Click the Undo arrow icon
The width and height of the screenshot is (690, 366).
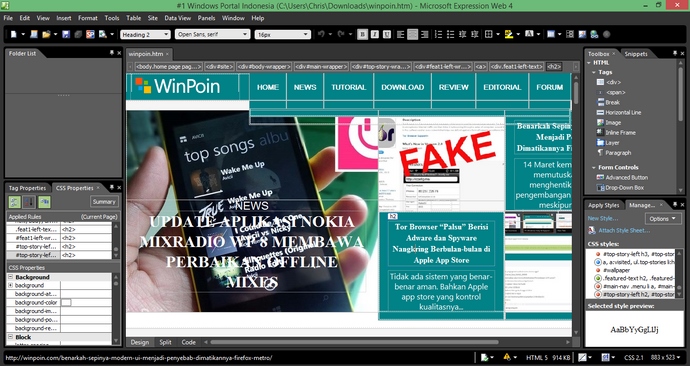point(322,34)
